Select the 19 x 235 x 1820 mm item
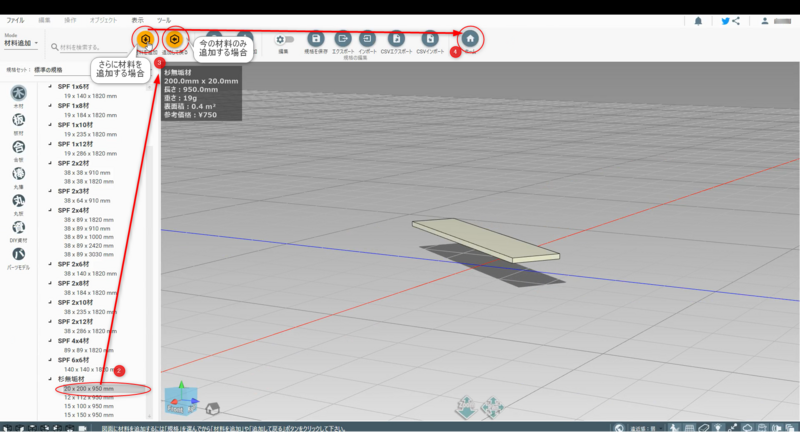Screen dimensions: 800x434 [x=90, y=135]
